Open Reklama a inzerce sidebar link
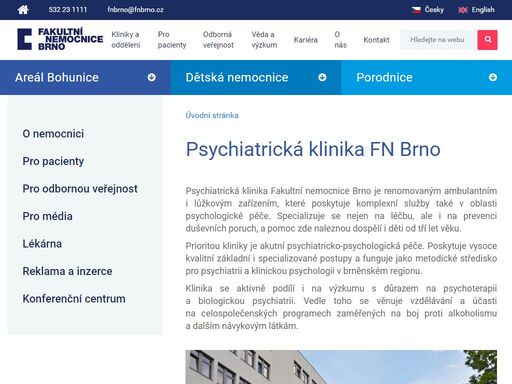Image resolution: width=512 pixels, height=384 pixels. point(67,271)
